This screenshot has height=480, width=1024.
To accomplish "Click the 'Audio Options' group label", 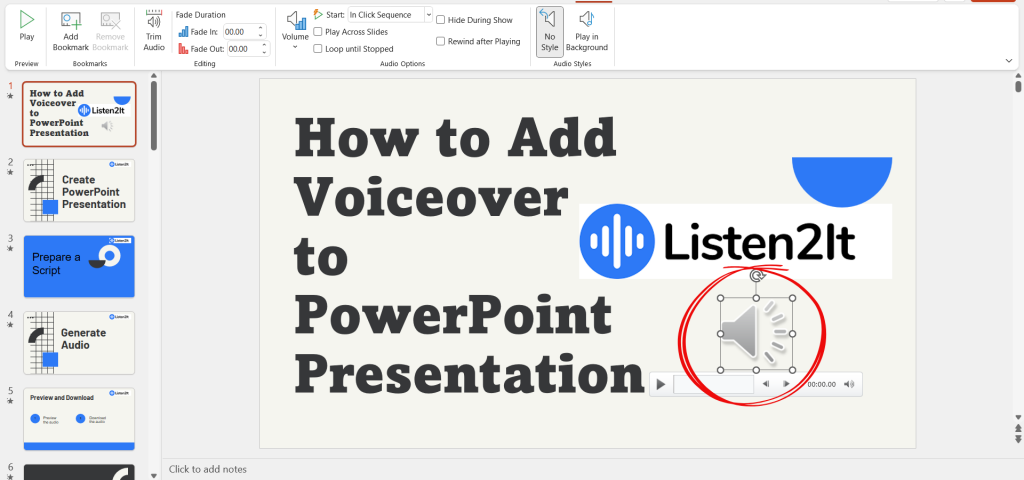I will click(x=402, y=64).
